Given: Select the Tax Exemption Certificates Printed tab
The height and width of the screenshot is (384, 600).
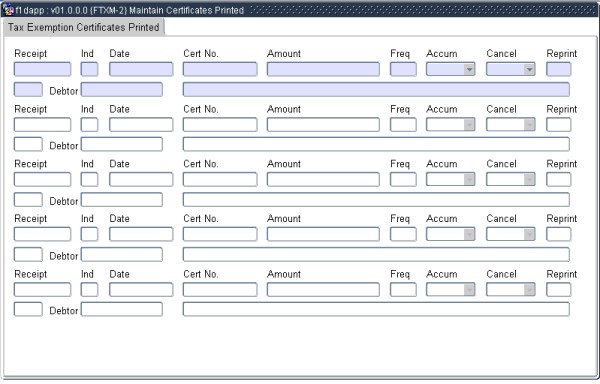Looking at the screenshot, I should point(84,28).
